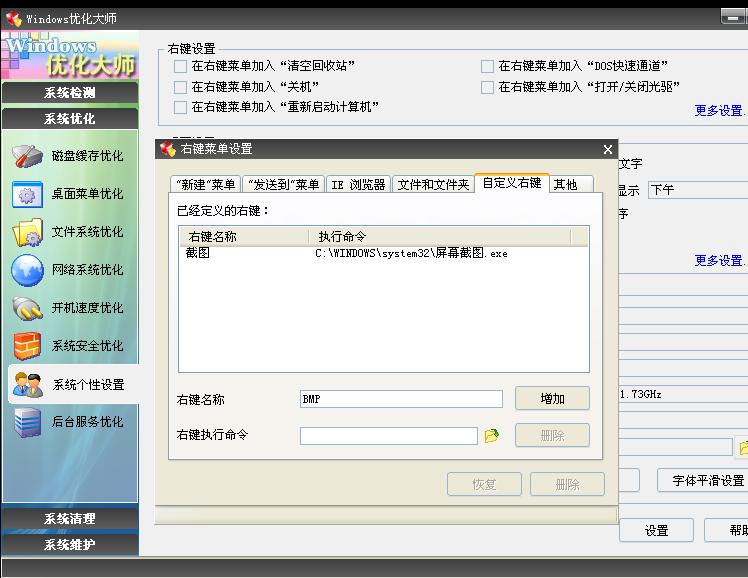Click browse folder icon beside 右键执行命令
This screenshot has height=578, width=748.
point(491,436)
